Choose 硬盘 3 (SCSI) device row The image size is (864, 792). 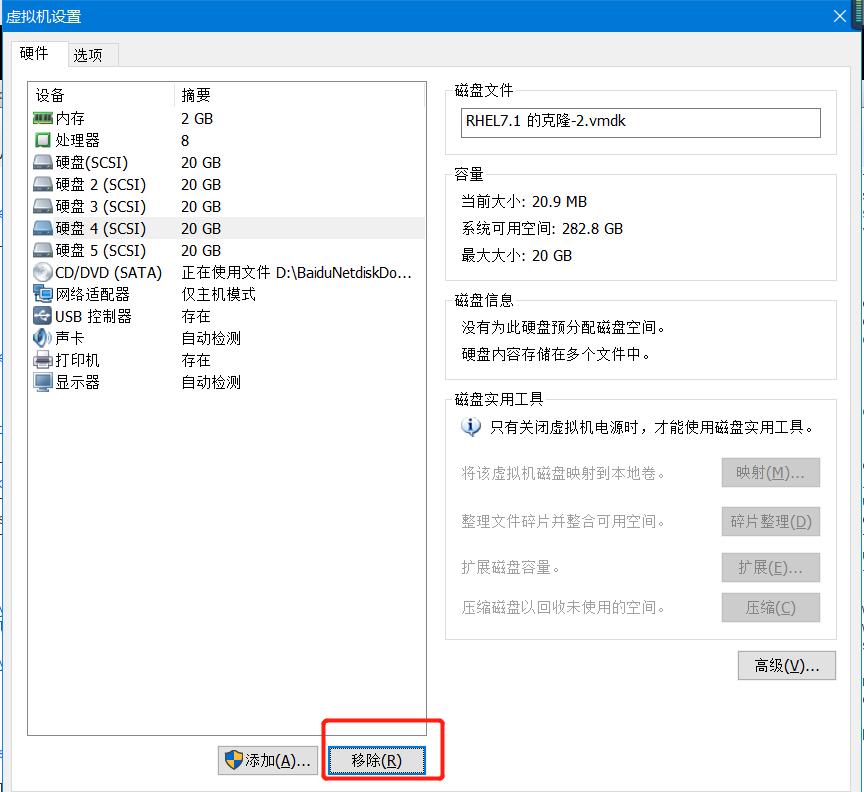click(x=100, y=206)
